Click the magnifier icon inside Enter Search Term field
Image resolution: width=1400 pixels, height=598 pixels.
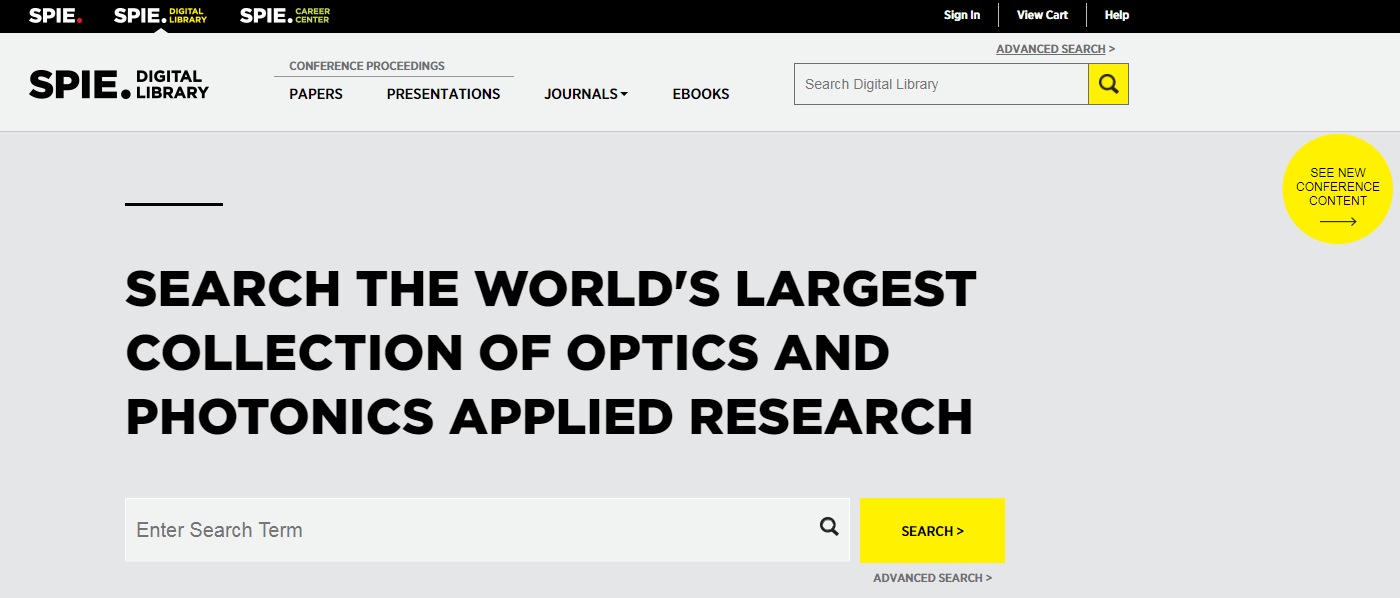829,526
